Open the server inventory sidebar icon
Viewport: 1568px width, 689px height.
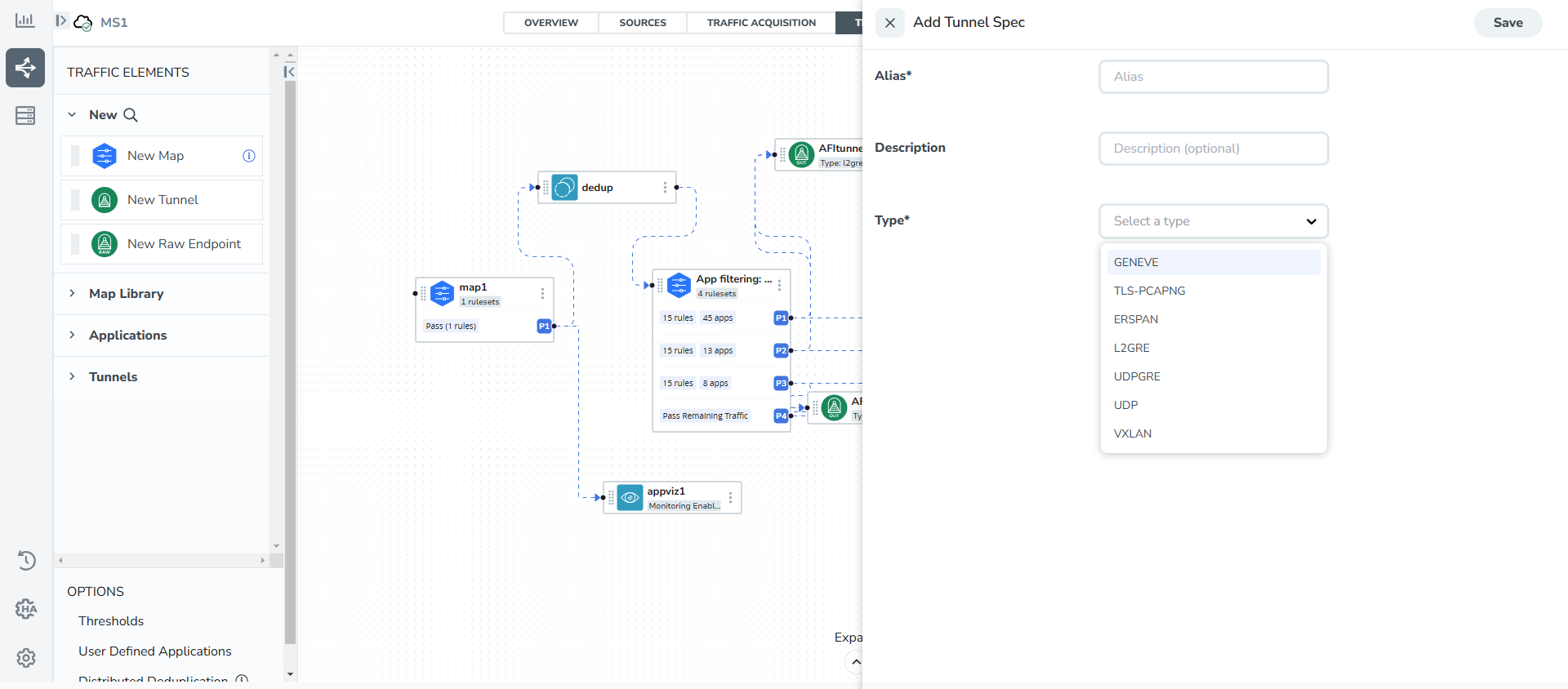[25, 115]
